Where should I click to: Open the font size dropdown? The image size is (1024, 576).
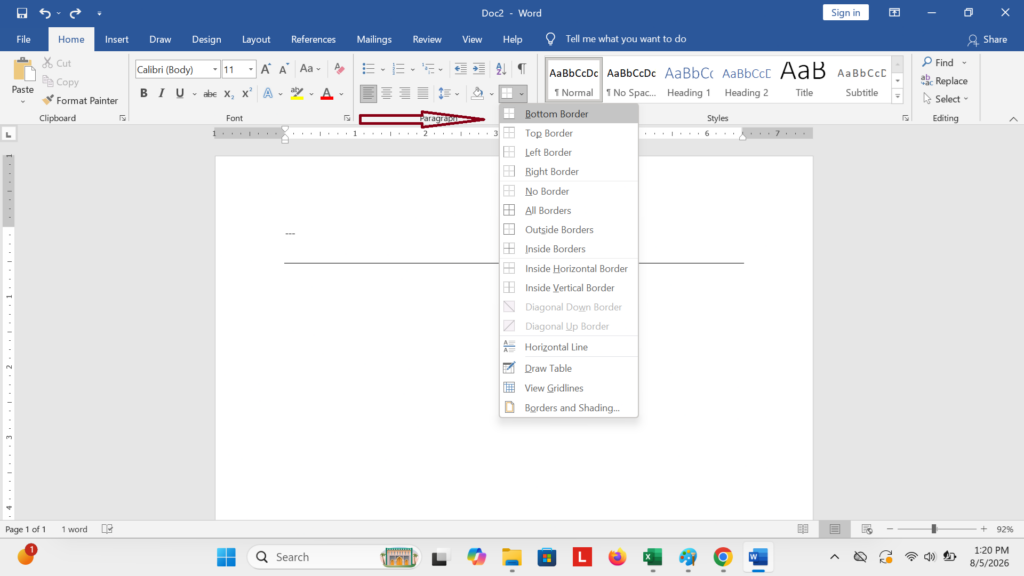[251, 69]
